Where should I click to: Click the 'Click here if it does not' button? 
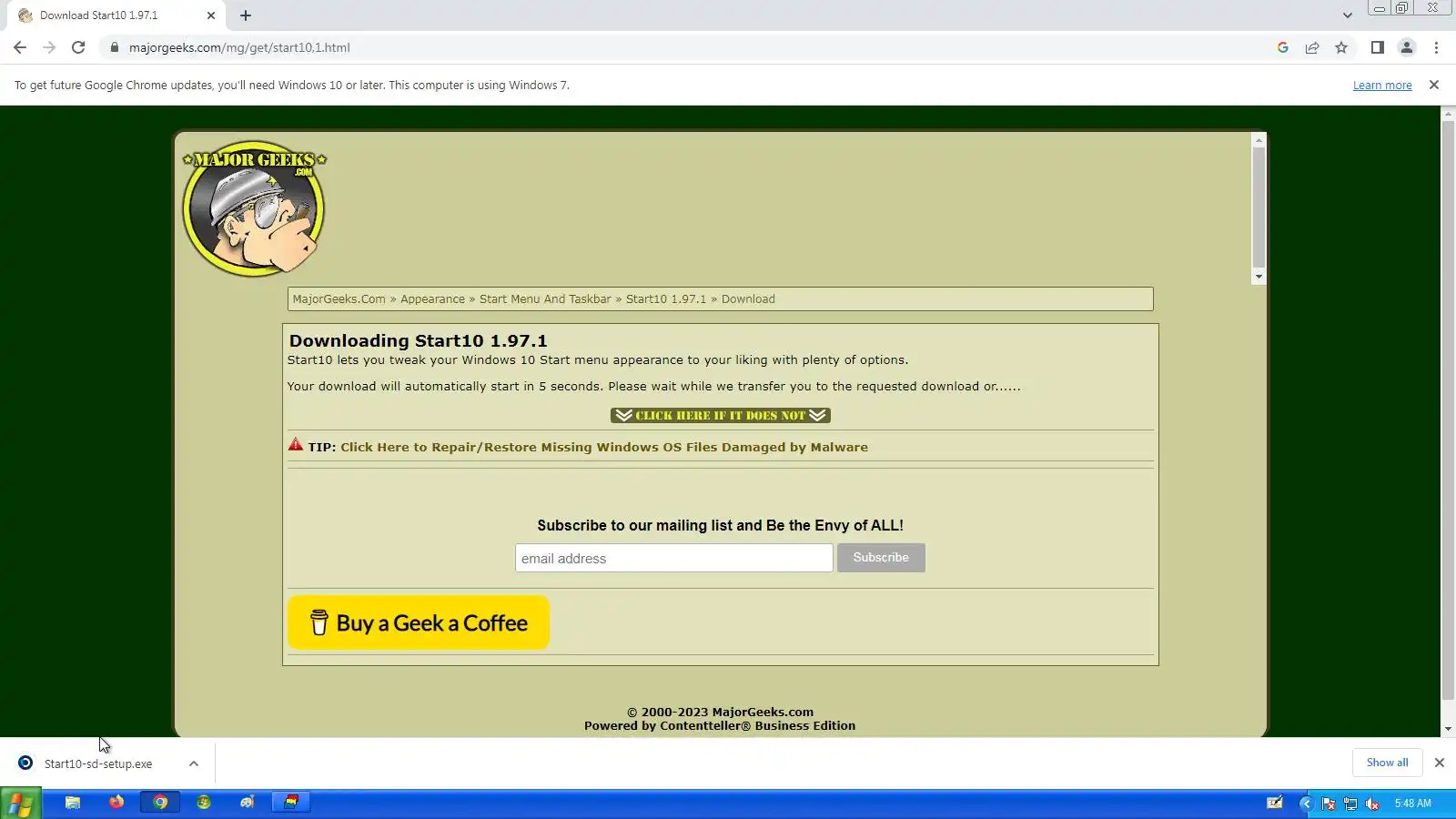point(721,416)
